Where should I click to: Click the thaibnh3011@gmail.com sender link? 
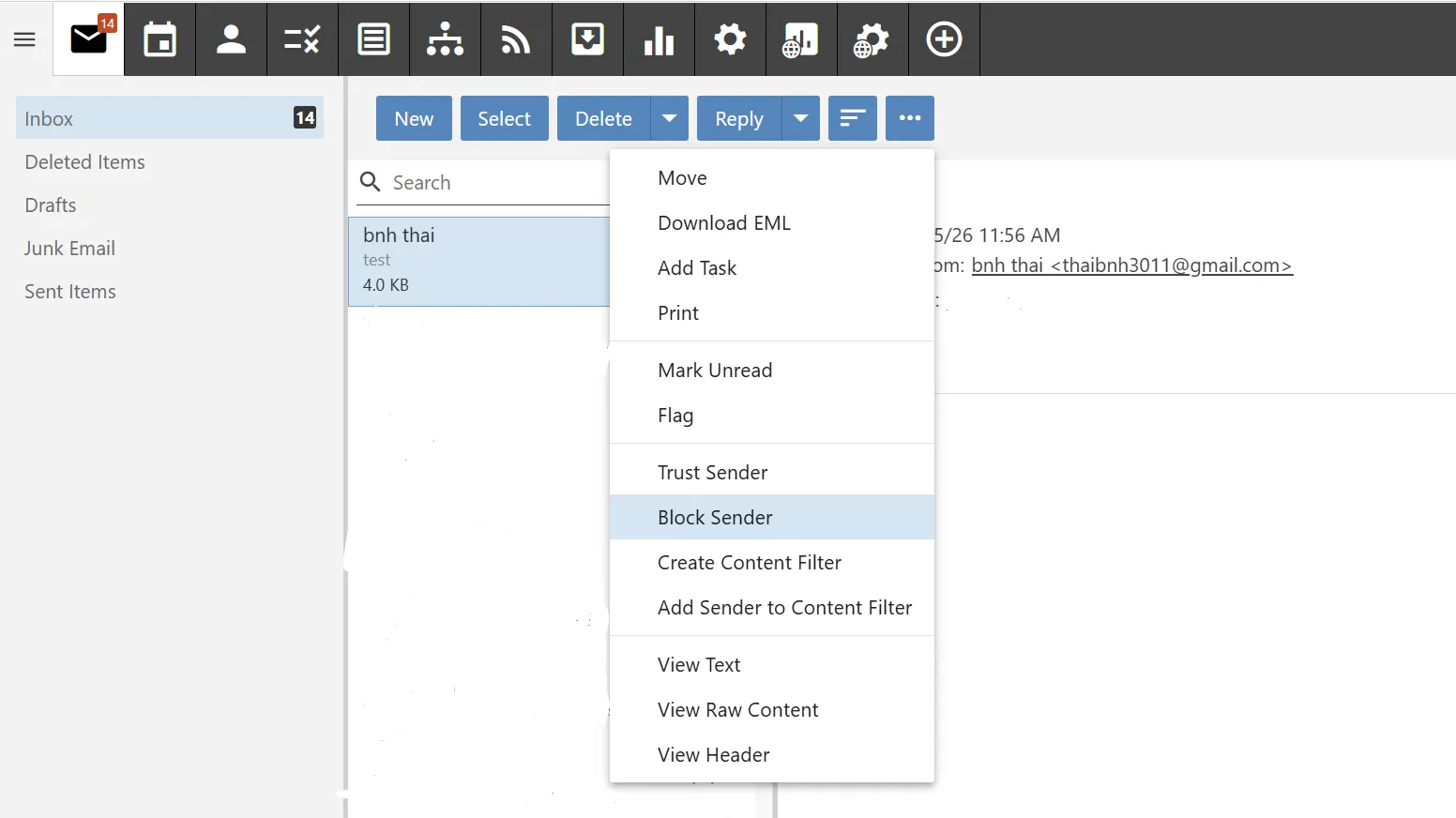[1131, 265]
